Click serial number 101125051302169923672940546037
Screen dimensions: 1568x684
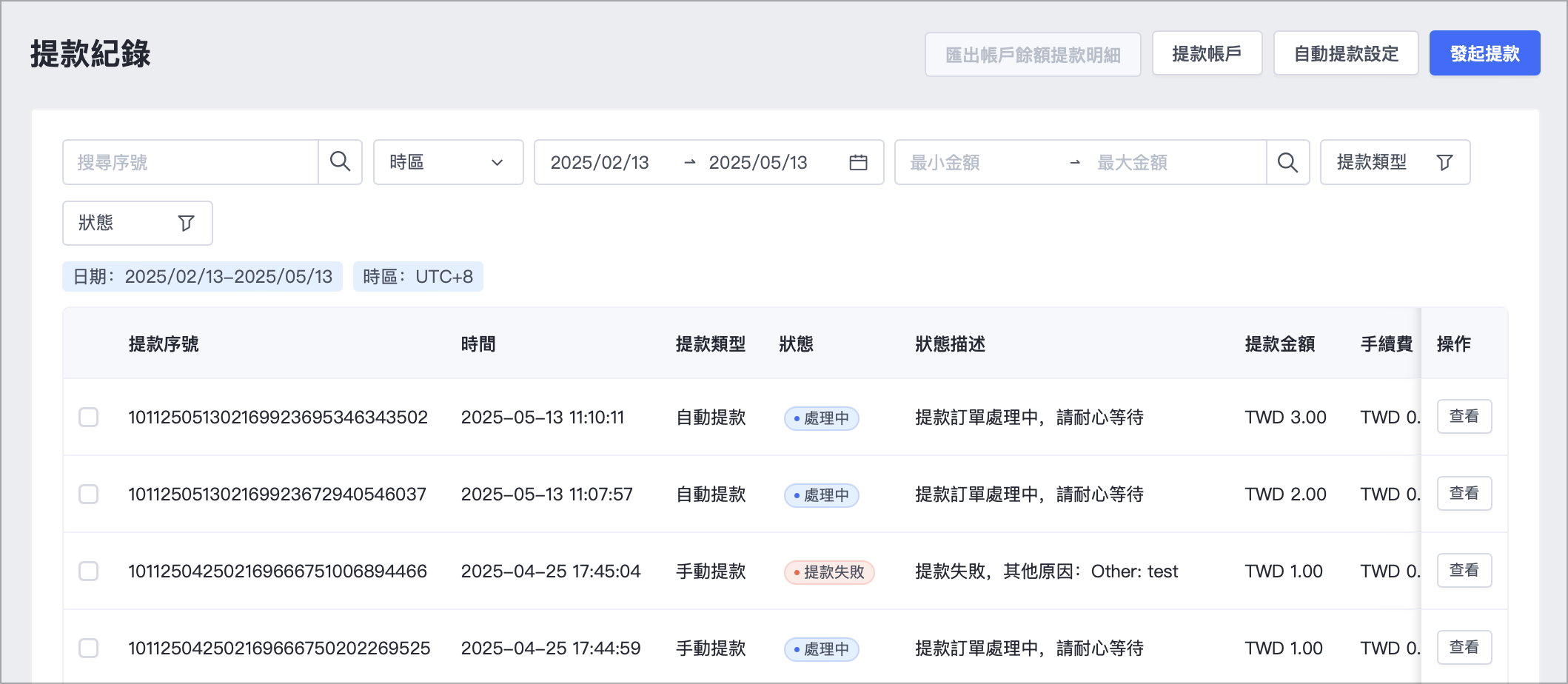point(277,494)
